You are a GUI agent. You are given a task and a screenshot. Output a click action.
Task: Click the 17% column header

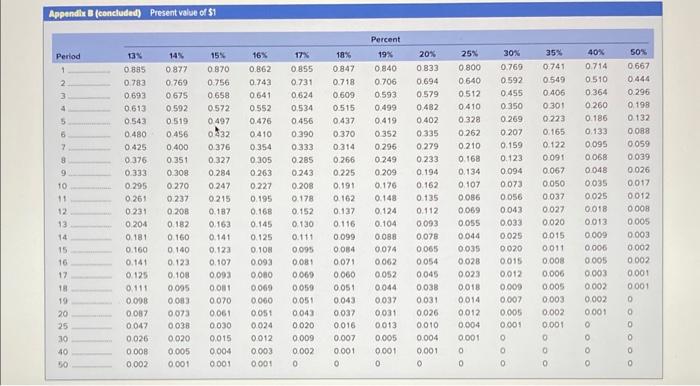[302, 55]
